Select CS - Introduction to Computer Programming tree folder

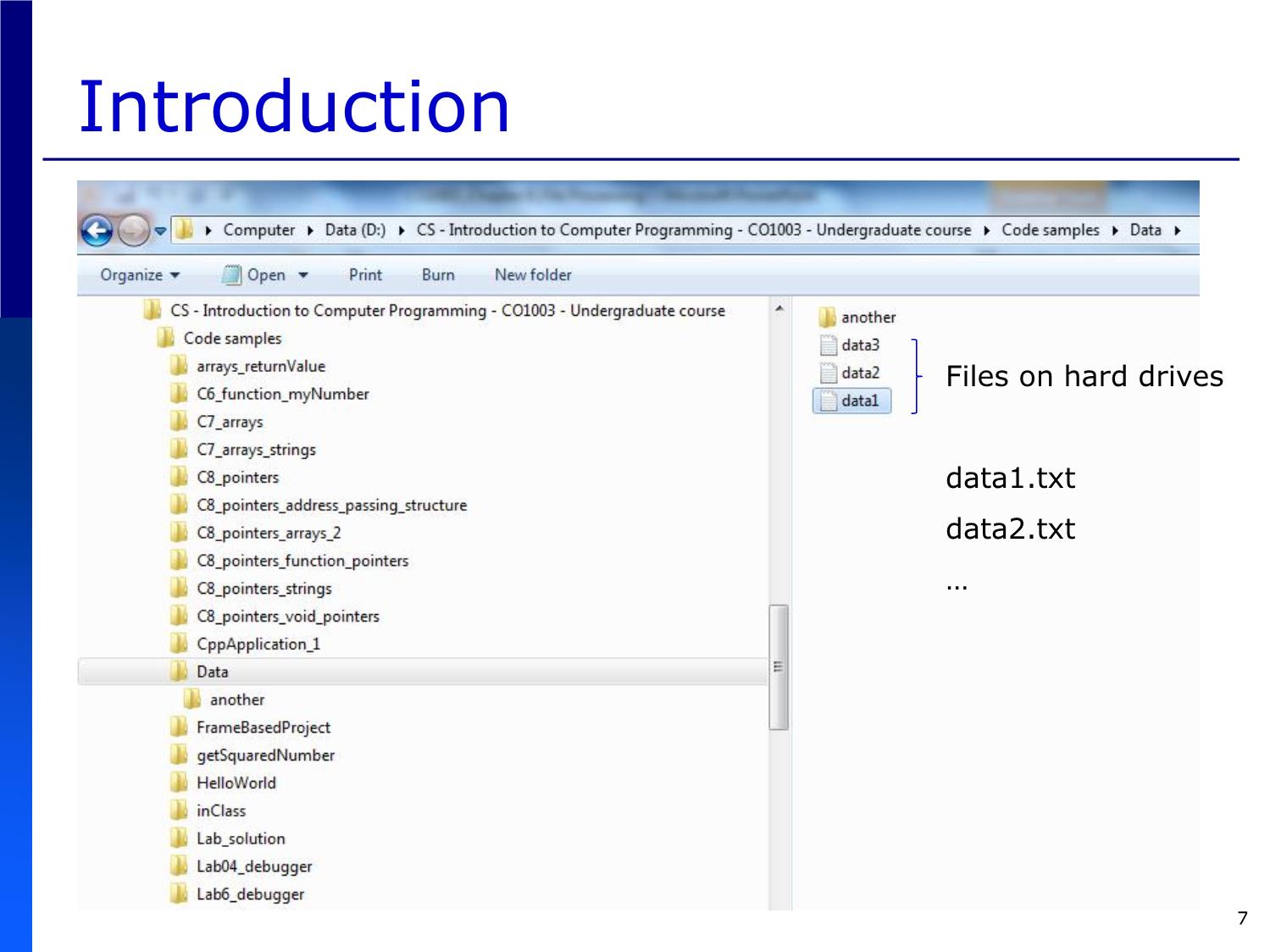coord(435,311)
